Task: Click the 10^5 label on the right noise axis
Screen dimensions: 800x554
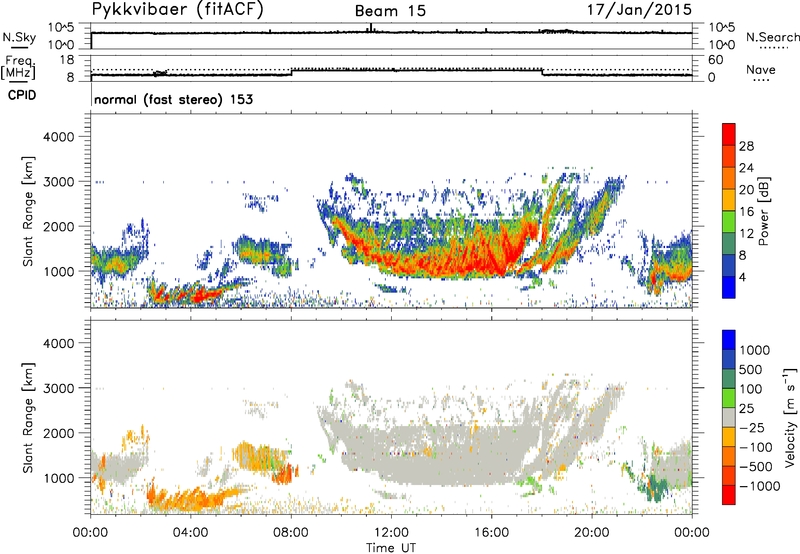Action: [721, 28]
